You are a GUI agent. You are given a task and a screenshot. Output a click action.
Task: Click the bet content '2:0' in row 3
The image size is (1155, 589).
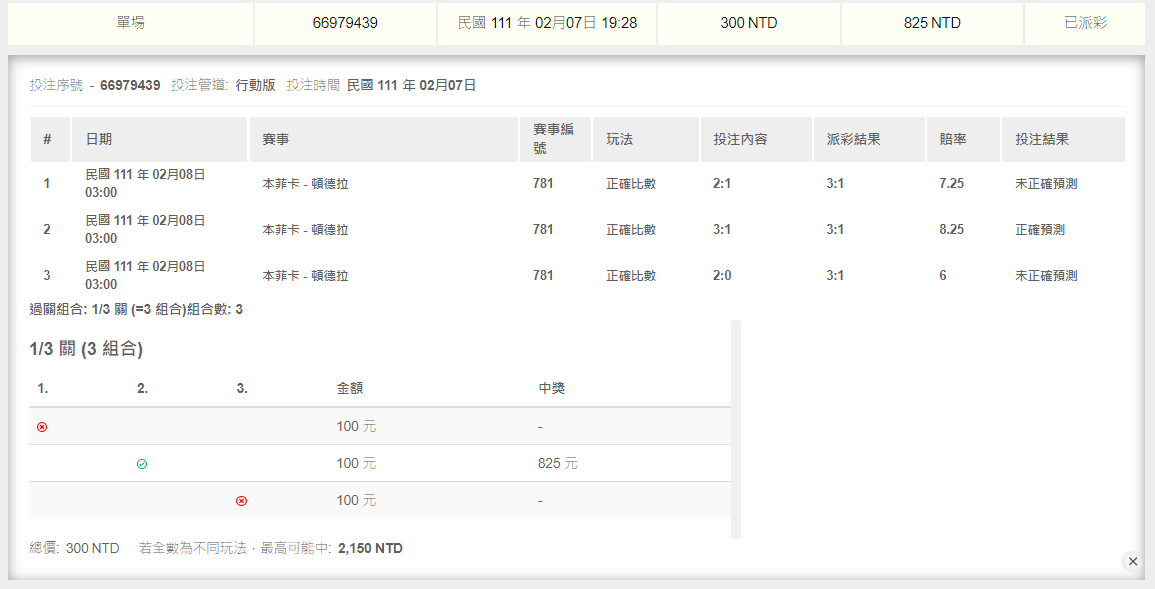coord(722,275)
